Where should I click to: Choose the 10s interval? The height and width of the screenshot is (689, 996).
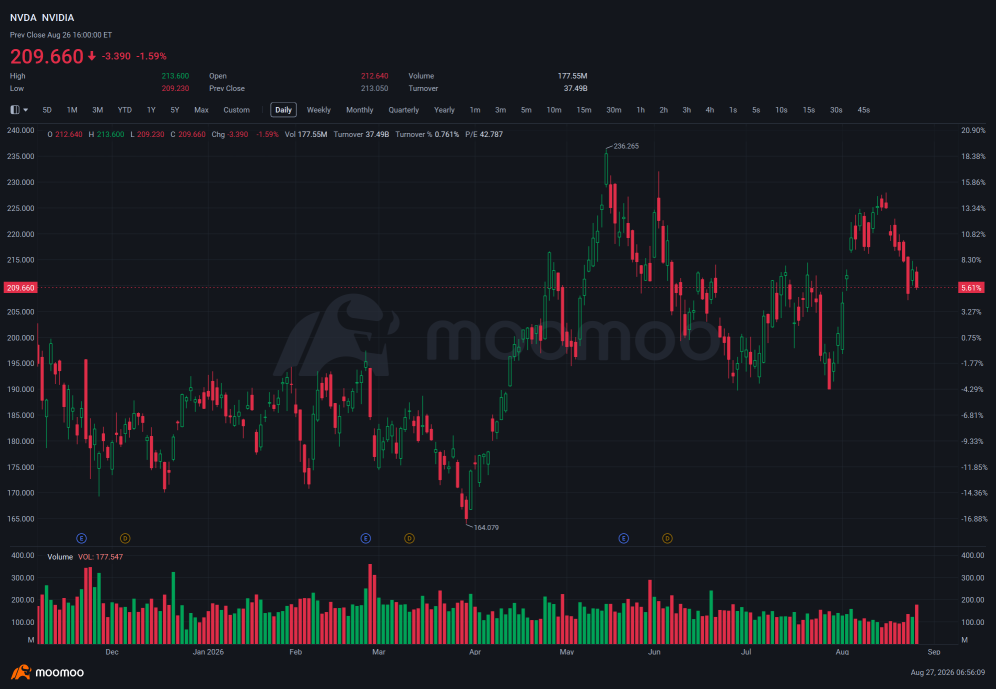(x=781, y=110)
